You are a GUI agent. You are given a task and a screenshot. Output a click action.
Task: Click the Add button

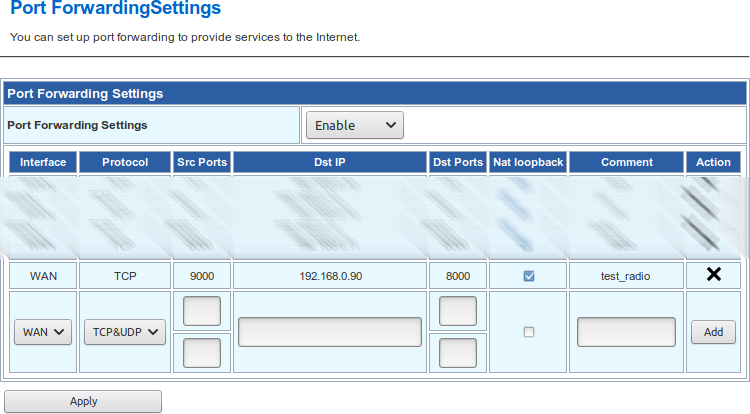[x=713, y=332]
